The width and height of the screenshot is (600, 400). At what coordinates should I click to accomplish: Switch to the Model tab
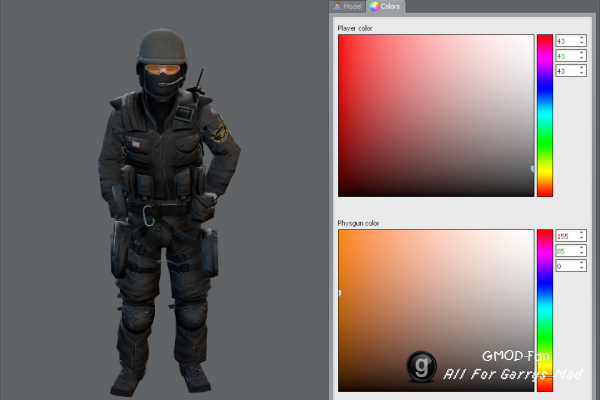(x=347, y=7)
